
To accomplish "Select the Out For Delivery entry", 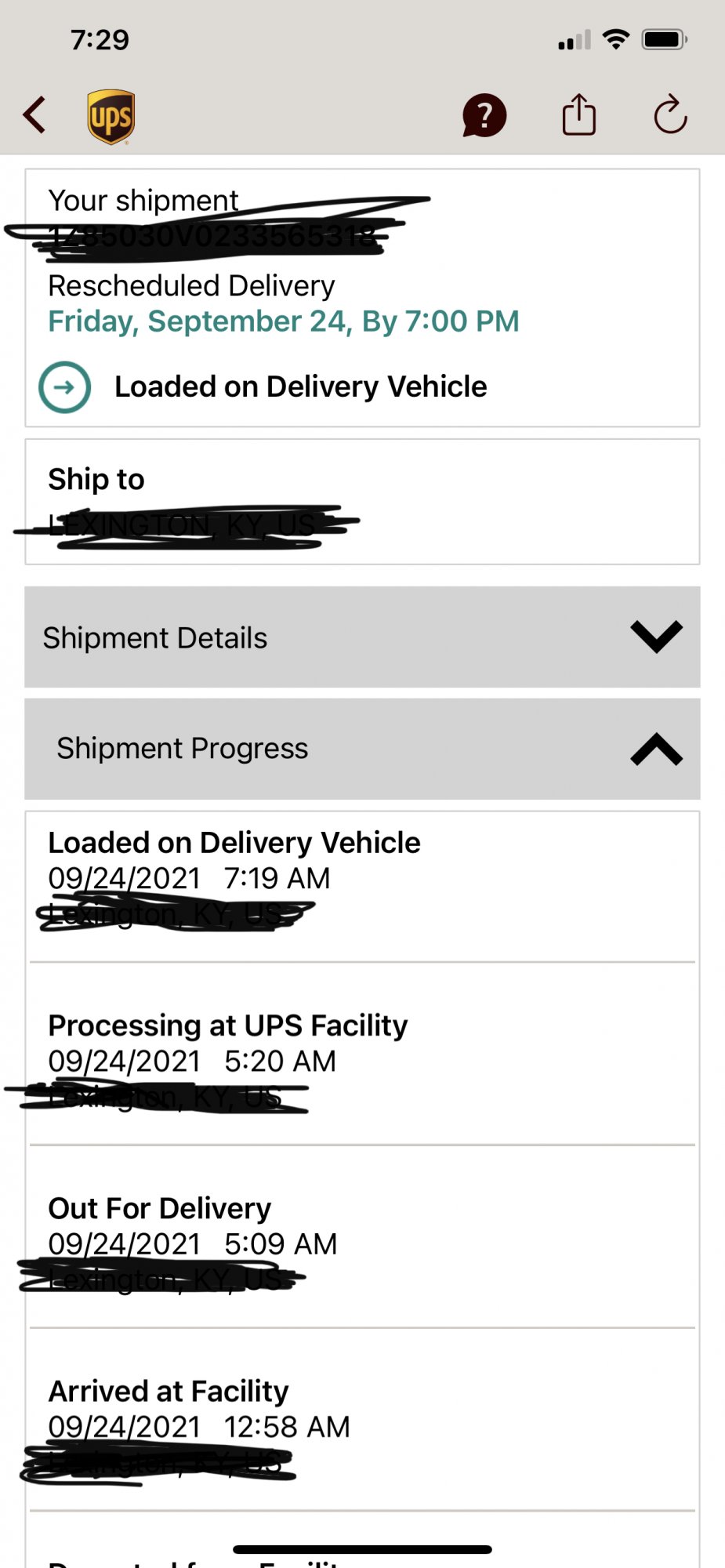I will point(362,1237).
